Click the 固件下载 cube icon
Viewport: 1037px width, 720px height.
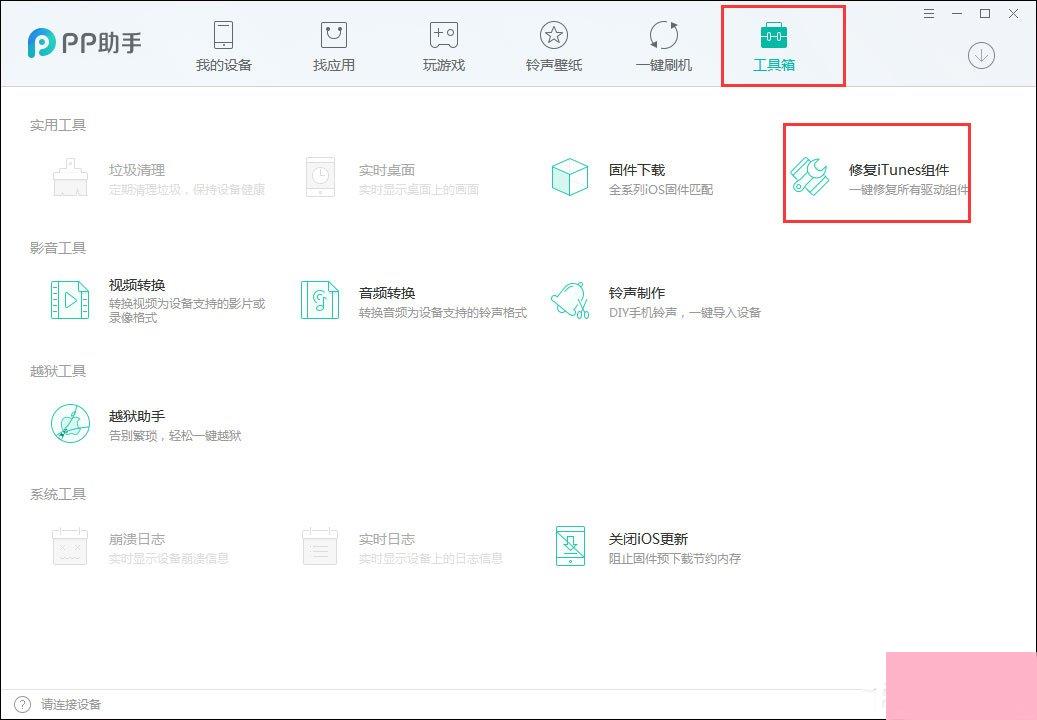569,177
